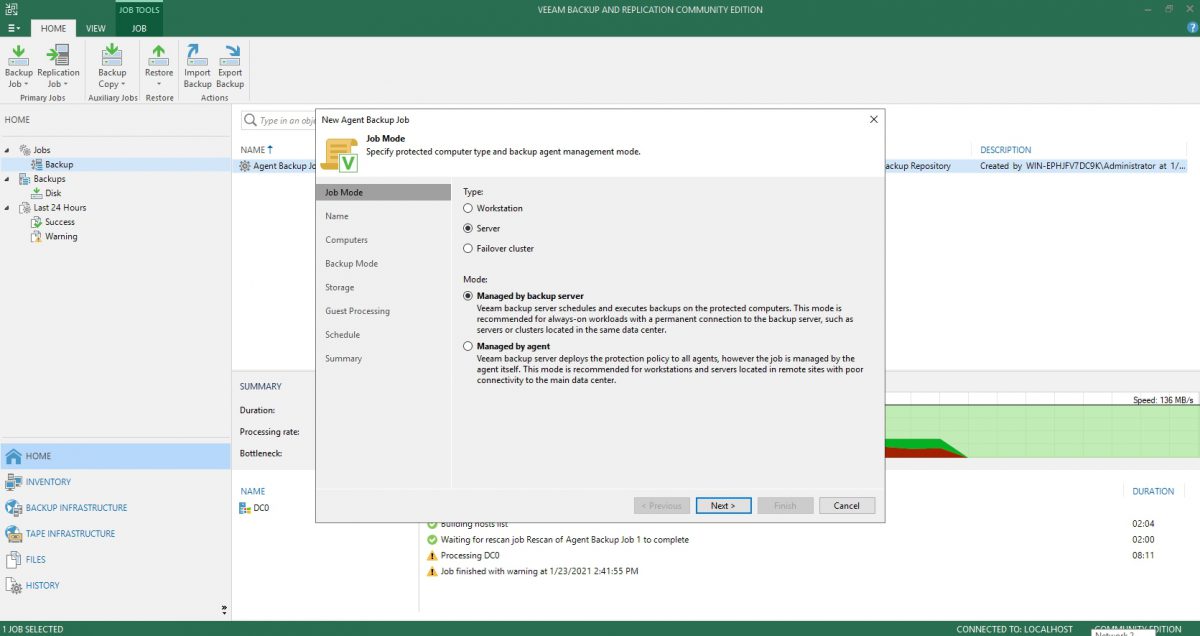Select Export Backup in the ribbon
This screenshot has height=636, width=1200.
(230, 68)
